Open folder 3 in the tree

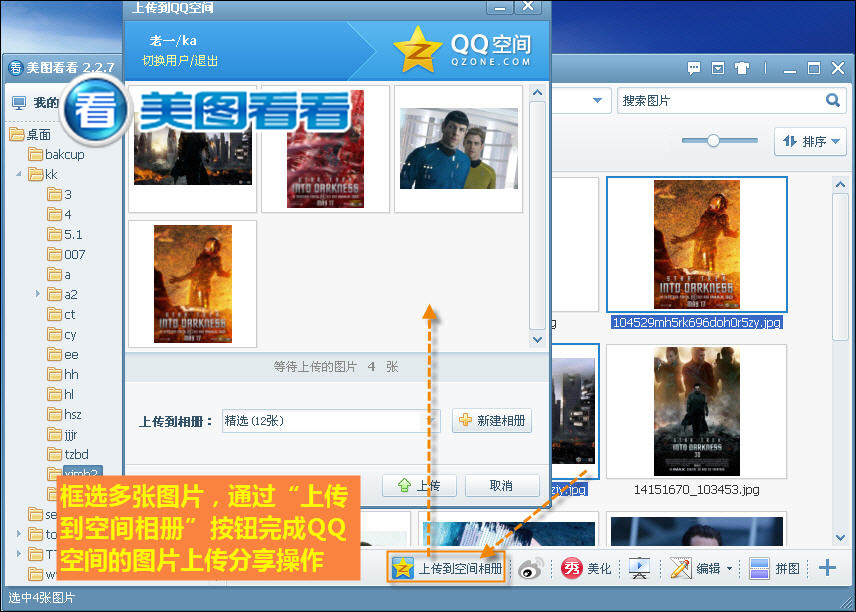coord(60,194)
